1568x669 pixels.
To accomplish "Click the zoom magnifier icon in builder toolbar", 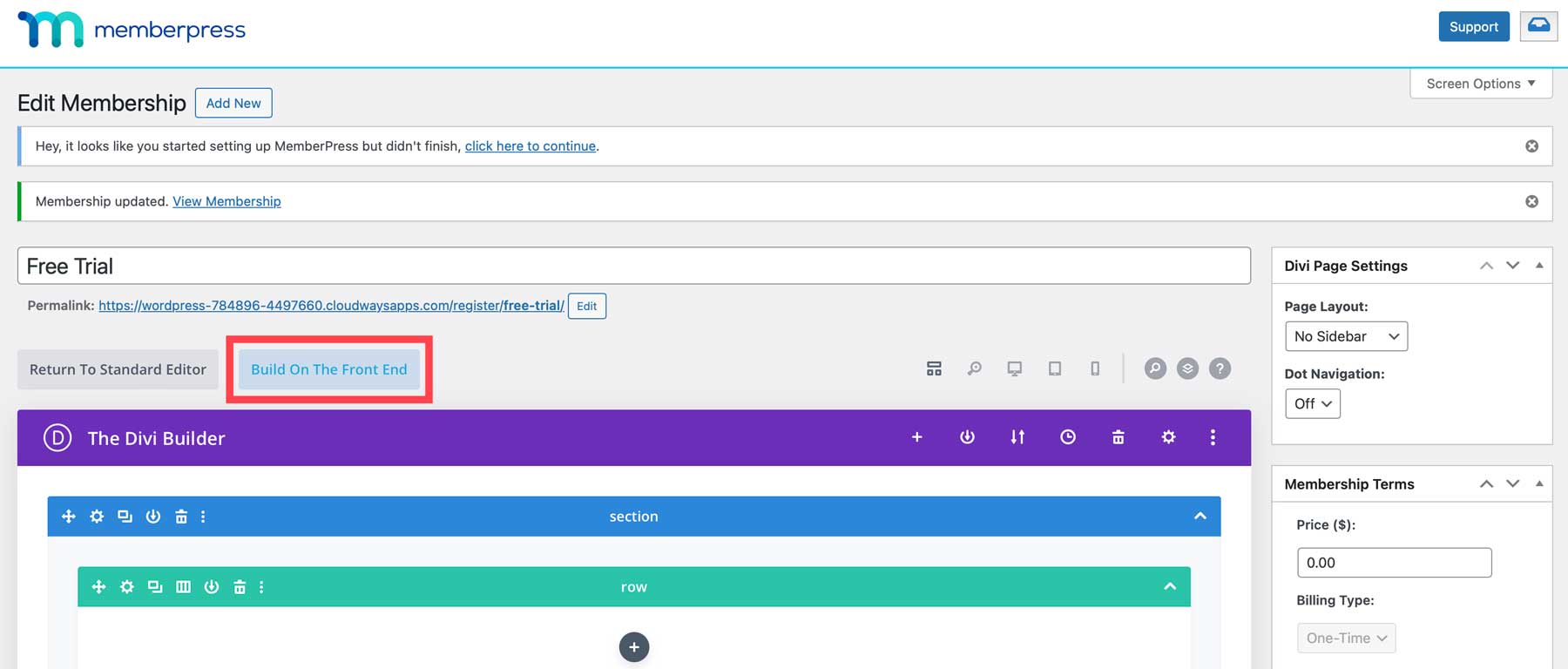I will coord(974,368).
